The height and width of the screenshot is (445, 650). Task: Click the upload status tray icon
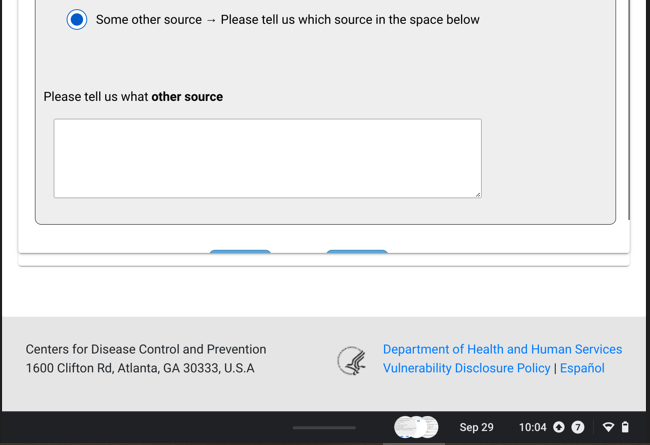point(559,427)
